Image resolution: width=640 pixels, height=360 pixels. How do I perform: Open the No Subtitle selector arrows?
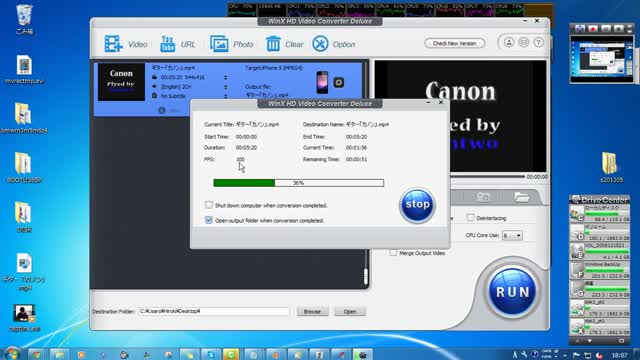pos(225,96)
